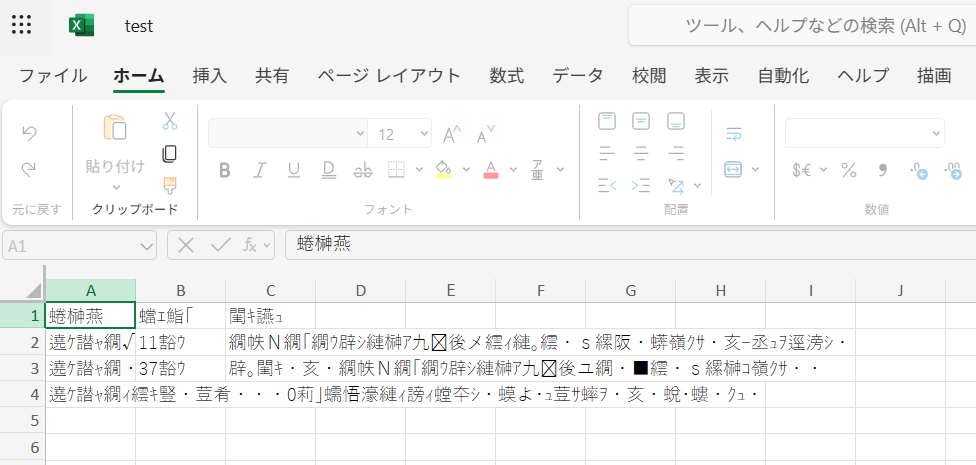Increase font size with larger A
The width and height of the screenshot is (976, 465).
pyautogui.click(x=452, y=134)
